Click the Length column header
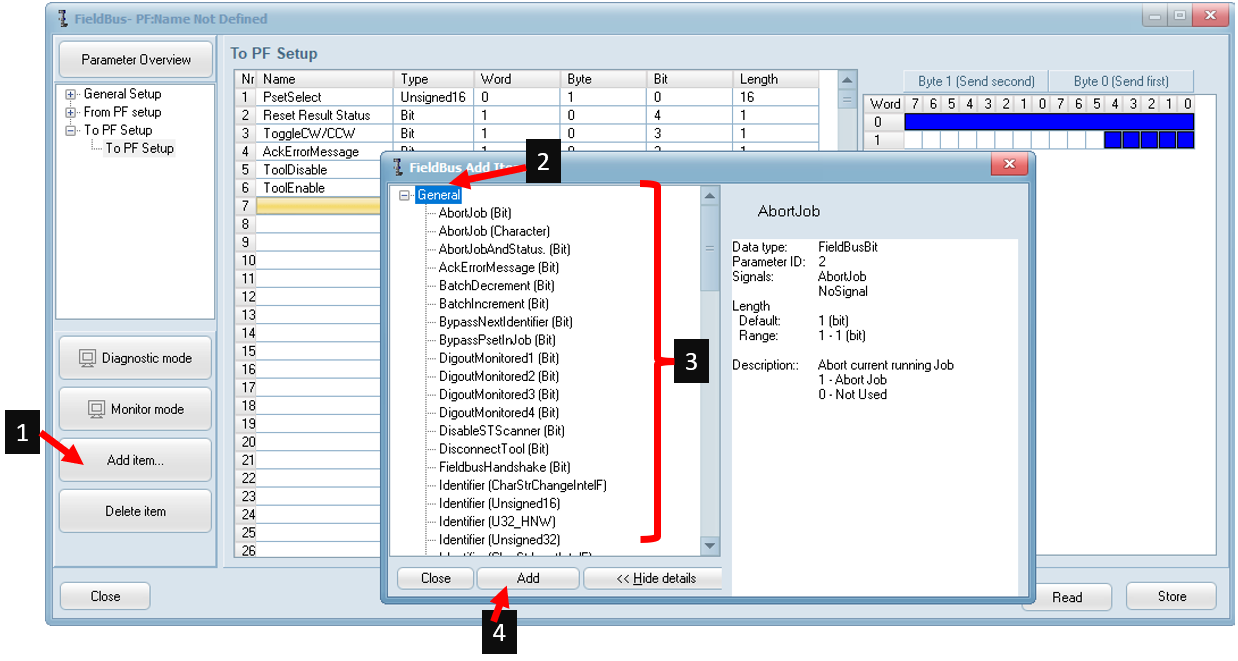The height and width of the screenshot is (661, 1238). coord(776,79)
